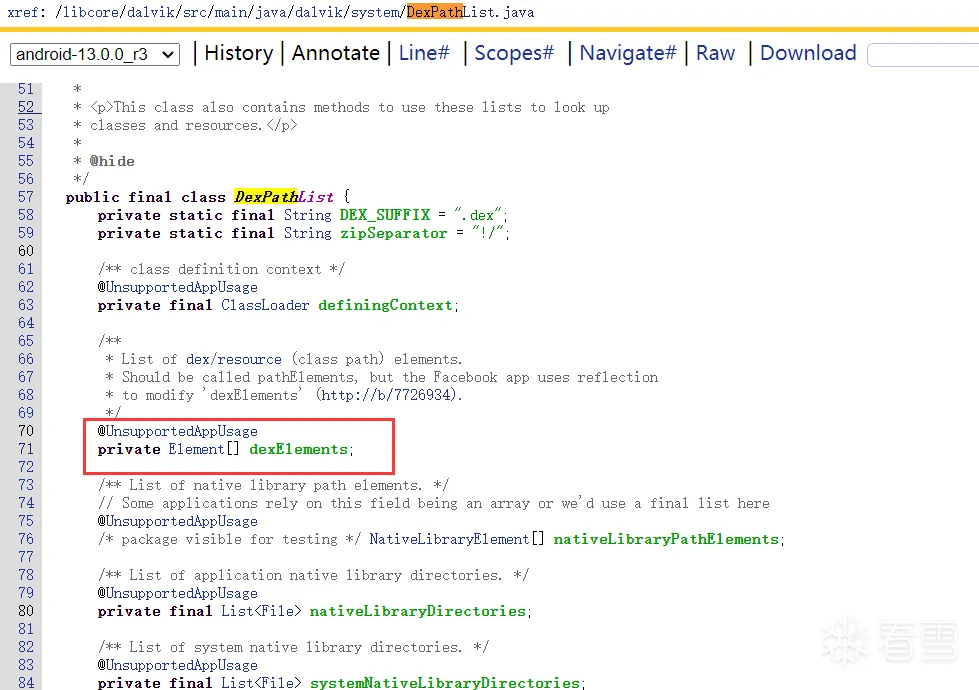Image resolution: width=979 pixels, height=690 pixels.
Task: Jump to line number 57
Action: coord(26,197)
